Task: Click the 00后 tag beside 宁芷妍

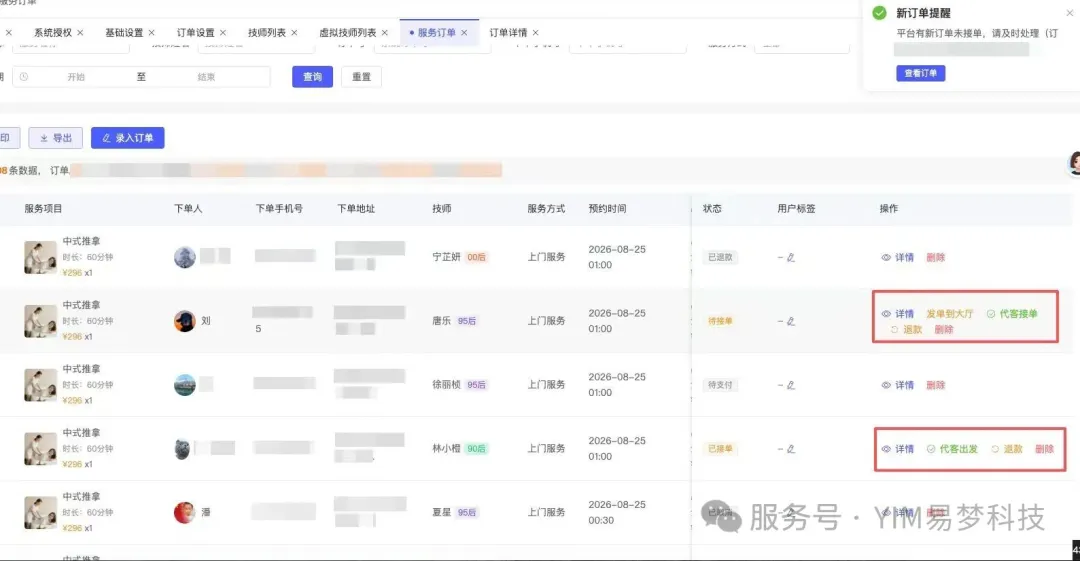Action: tap(477, 257)
